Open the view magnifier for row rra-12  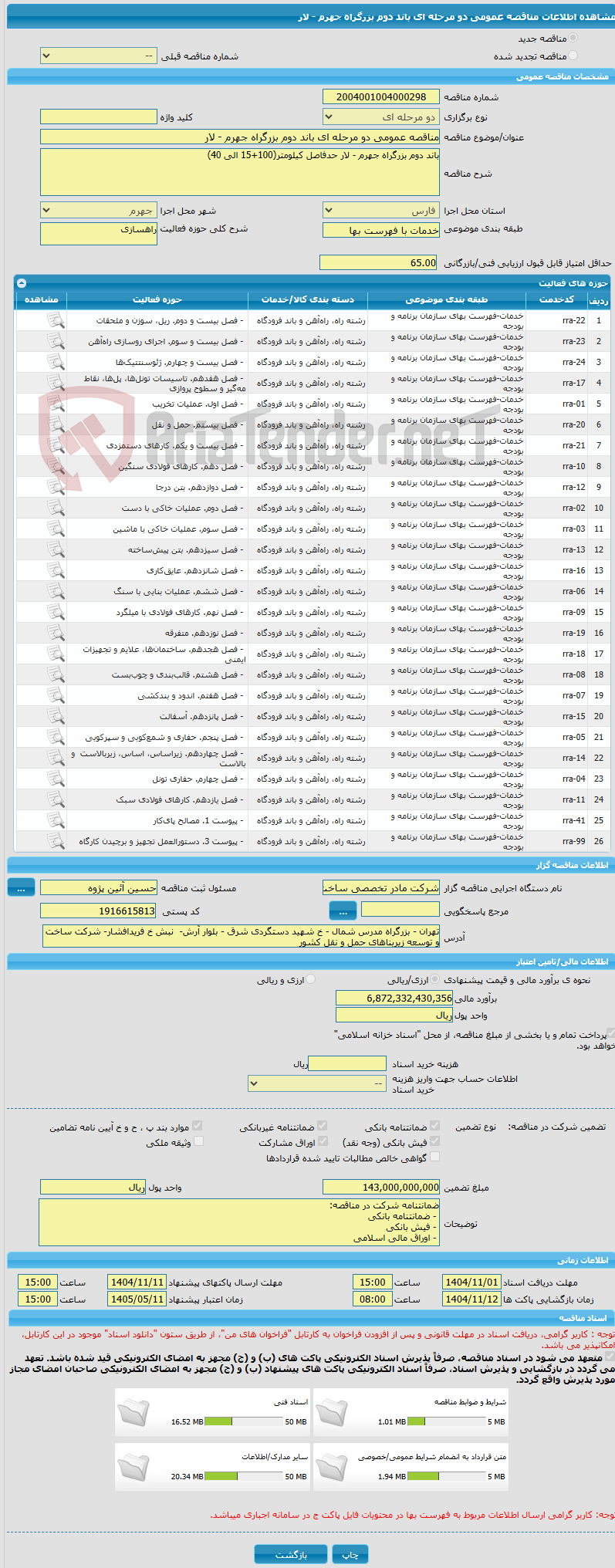[56, 487]
